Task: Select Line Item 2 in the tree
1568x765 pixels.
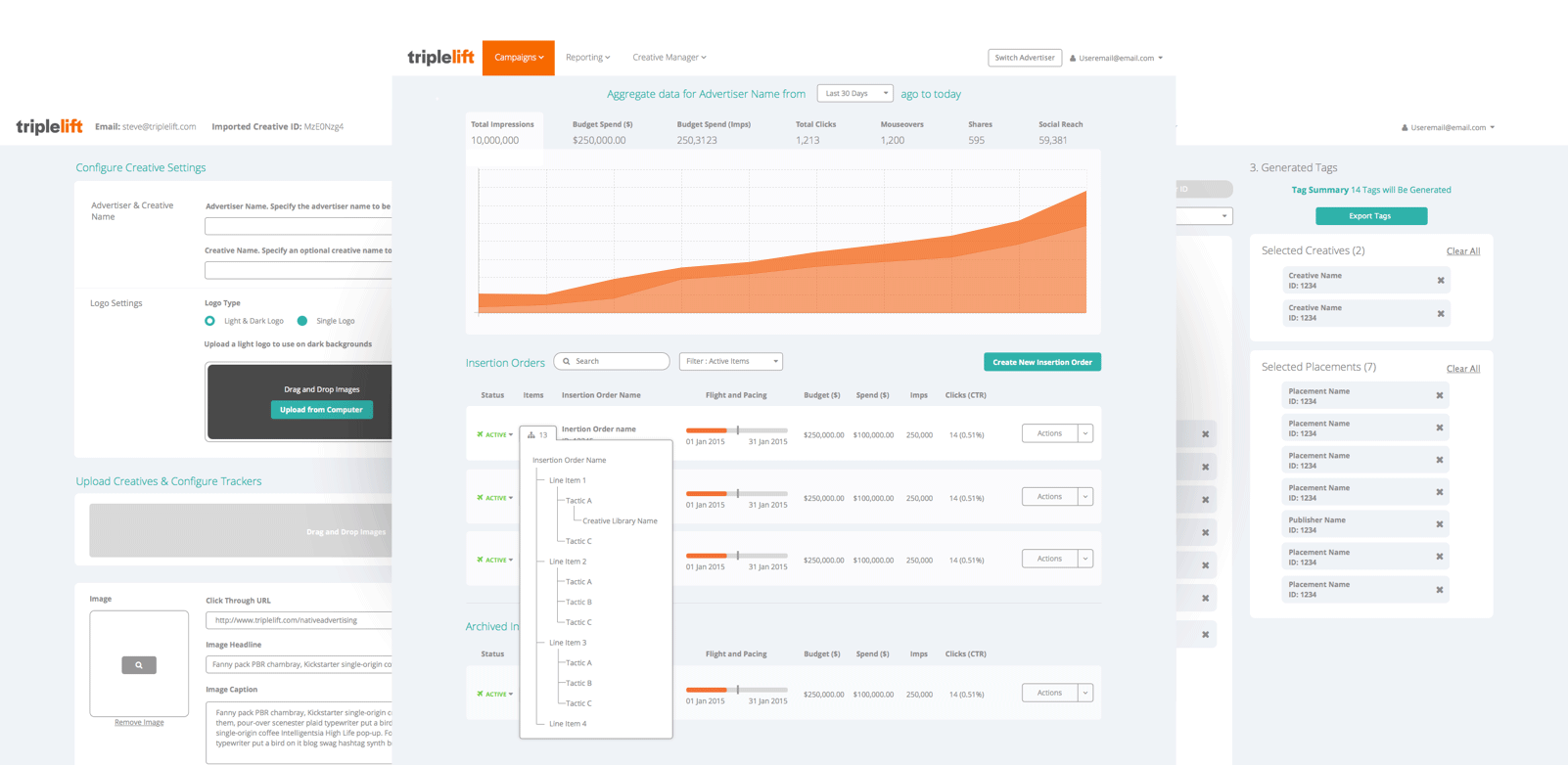Action: [568, 562]
